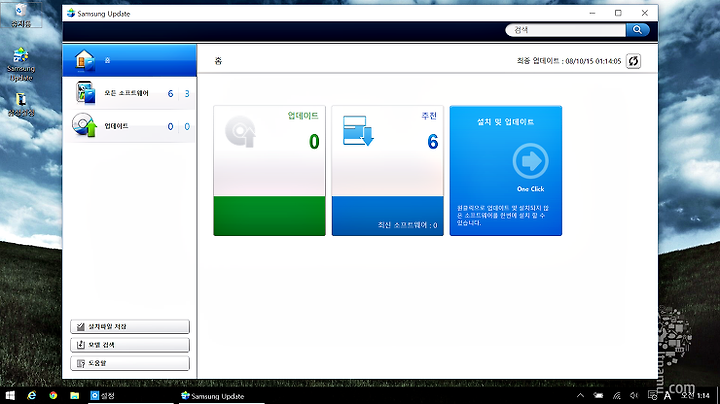
Task: Click the large green '0' in Update tile
Action: 314,142
